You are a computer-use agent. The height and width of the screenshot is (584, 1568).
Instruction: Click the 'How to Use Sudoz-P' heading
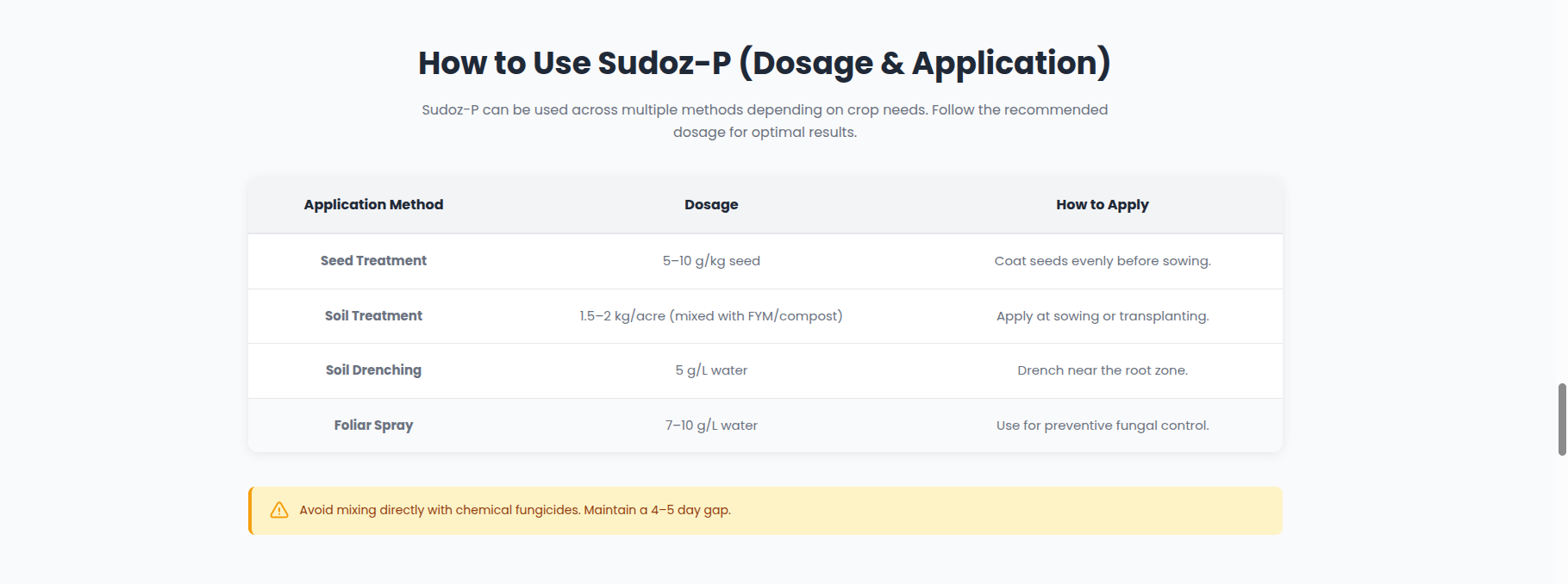click(x=765, y=63)
